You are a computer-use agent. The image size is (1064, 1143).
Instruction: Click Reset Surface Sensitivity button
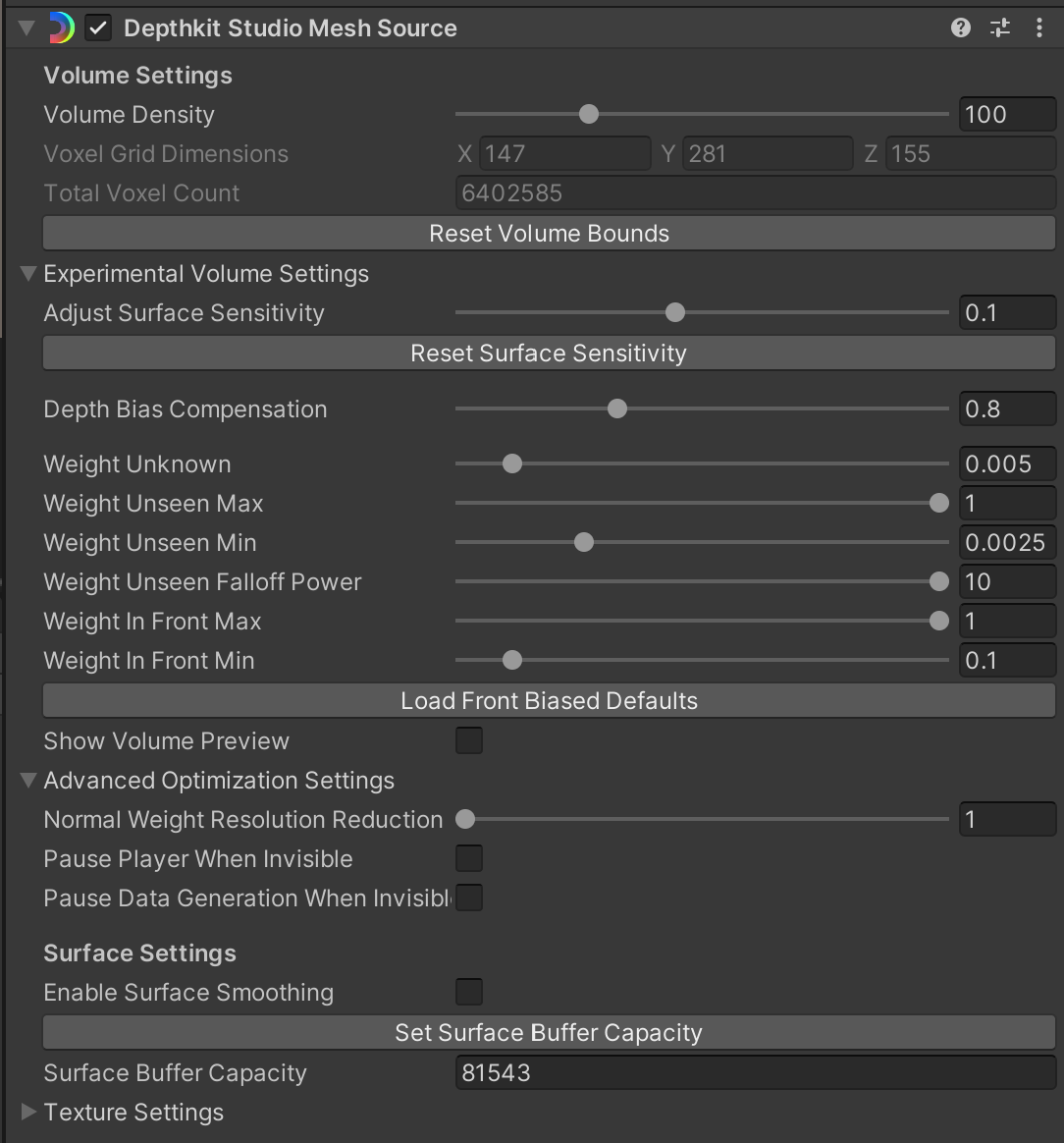(550, 353)
